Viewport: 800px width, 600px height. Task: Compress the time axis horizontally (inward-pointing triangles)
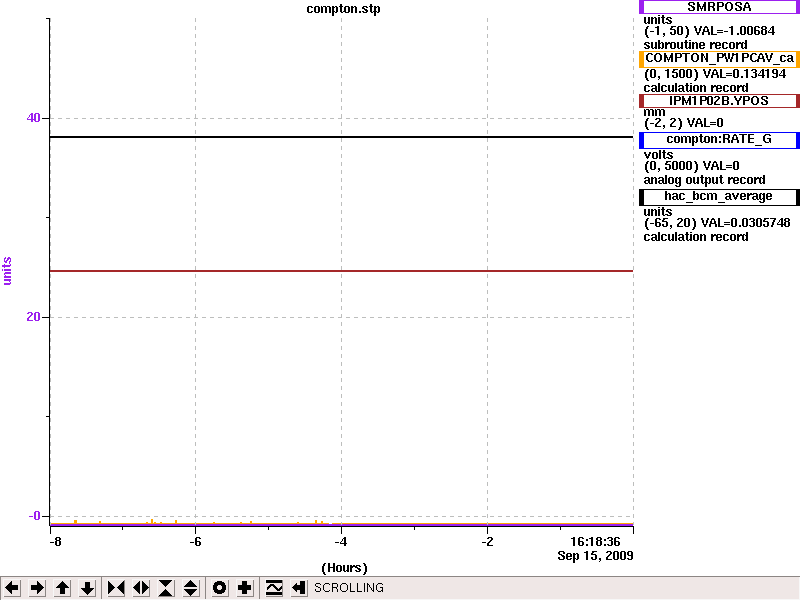116,588
